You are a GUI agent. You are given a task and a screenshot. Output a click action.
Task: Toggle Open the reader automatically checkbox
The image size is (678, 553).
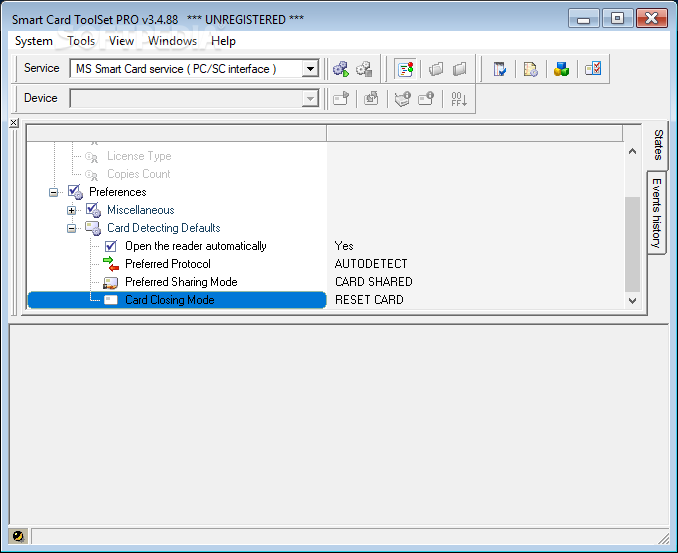tap(111, 246)
